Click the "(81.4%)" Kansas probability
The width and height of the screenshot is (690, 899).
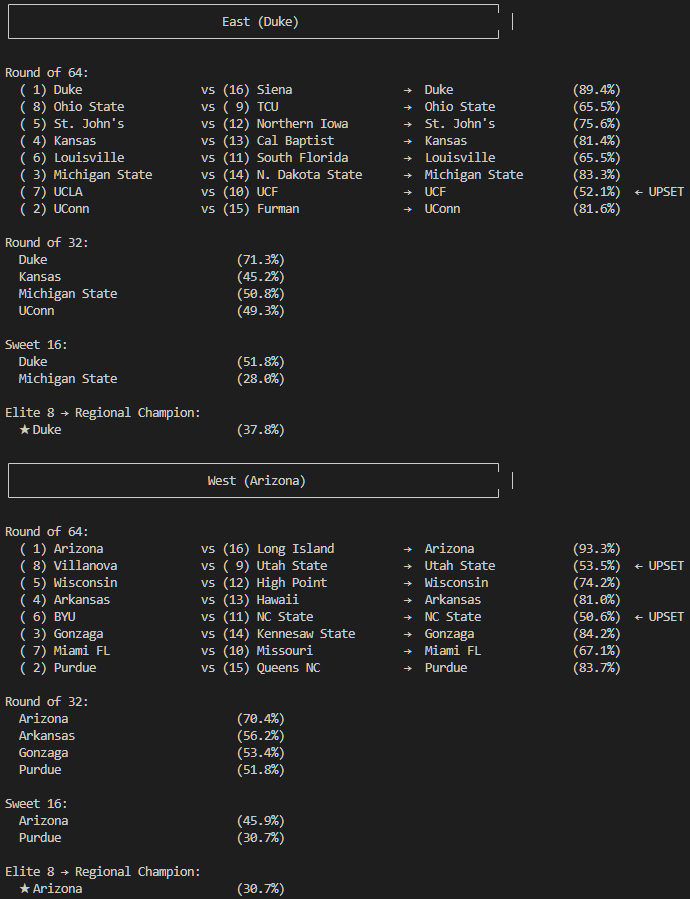point(597,140)
